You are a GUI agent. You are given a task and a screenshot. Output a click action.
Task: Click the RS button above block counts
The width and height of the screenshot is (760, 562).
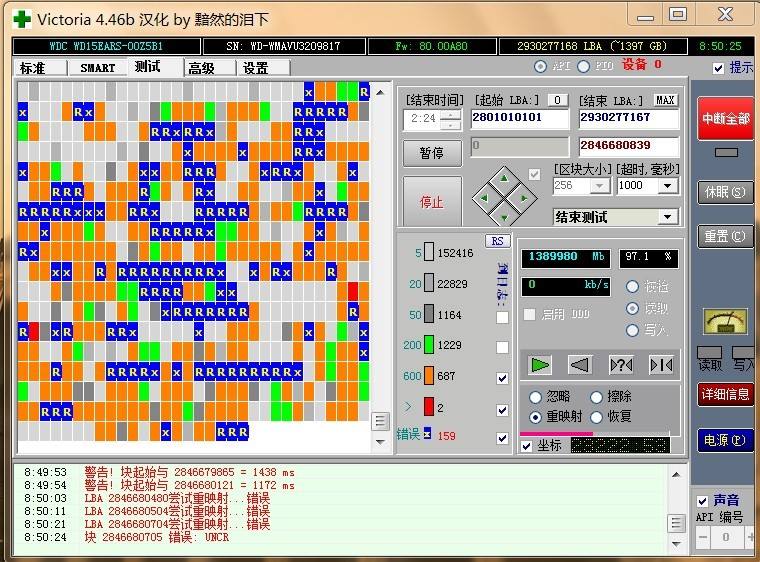click(497, 241)
